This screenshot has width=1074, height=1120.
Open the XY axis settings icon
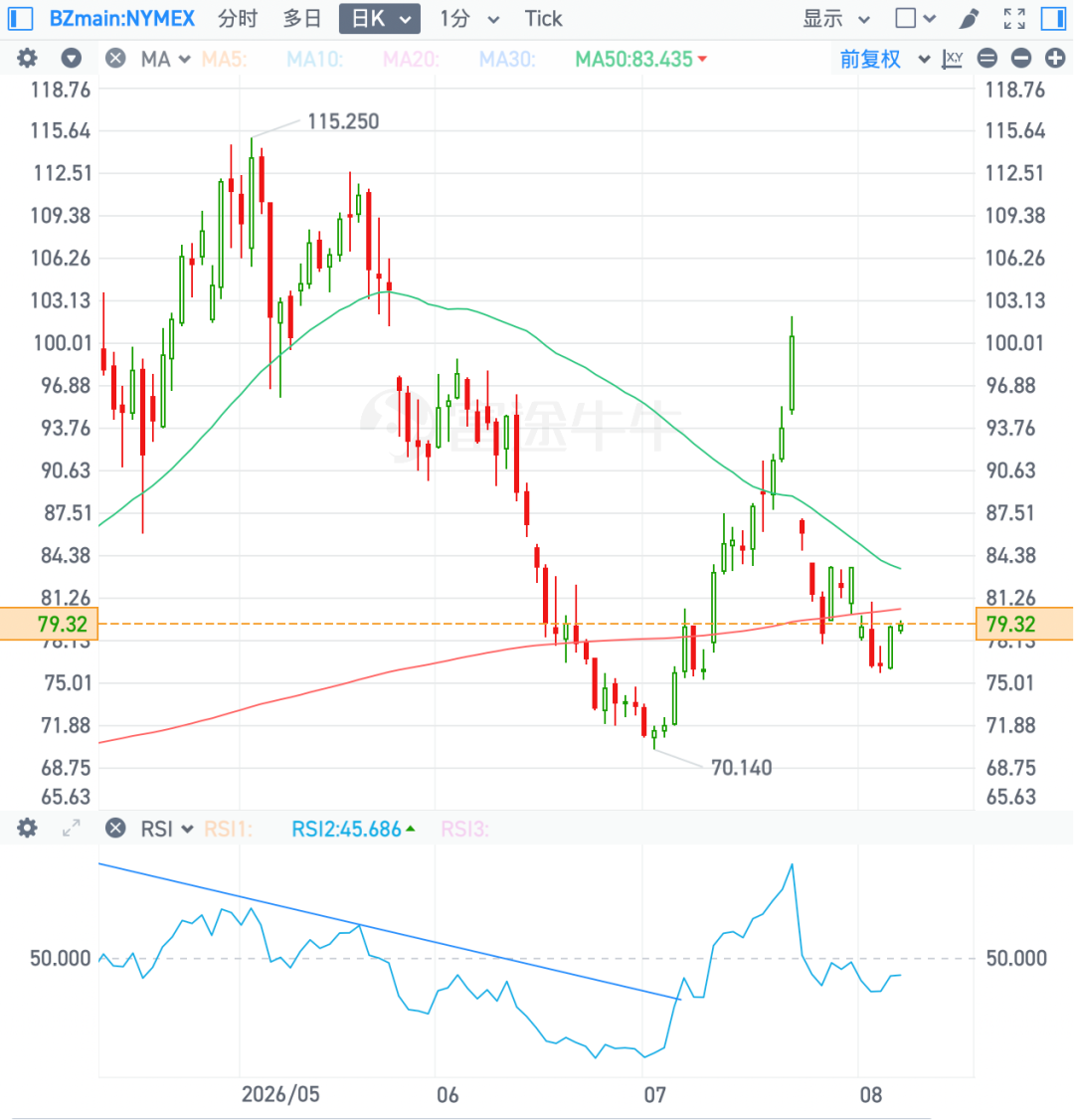[x=952, y=59]
